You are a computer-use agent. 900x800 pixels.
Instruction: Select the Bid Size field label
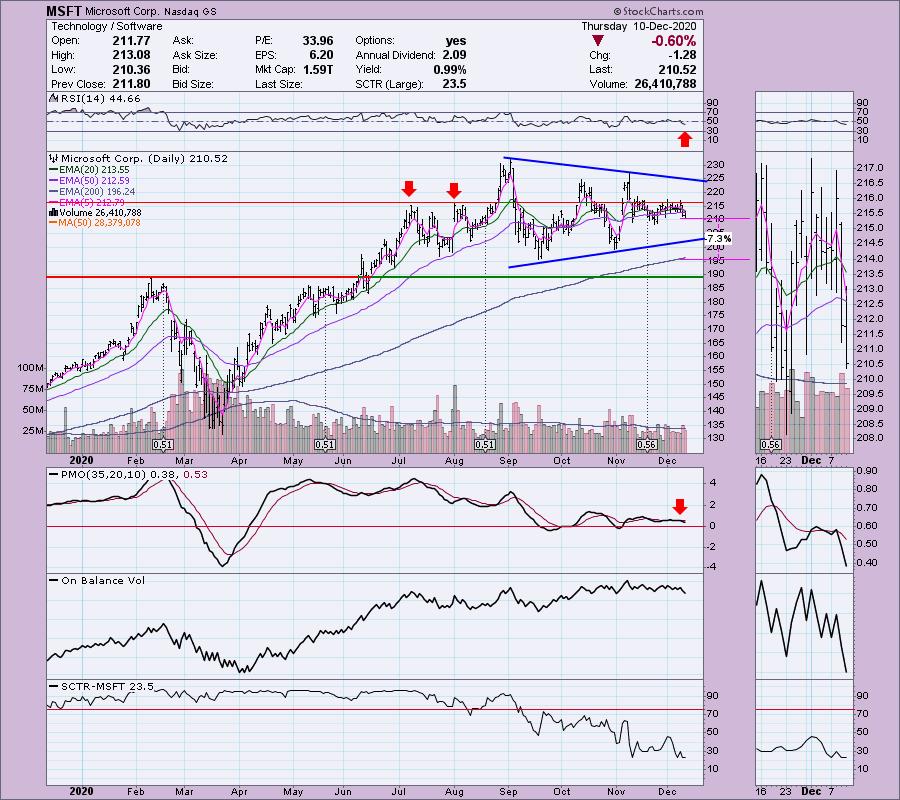193,84
